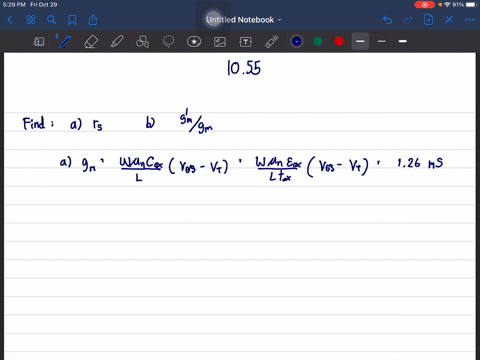Screen dimensions: 480x360
Task: Bookmark the current page
Action: pyautogui.click(x=72, y=20)
